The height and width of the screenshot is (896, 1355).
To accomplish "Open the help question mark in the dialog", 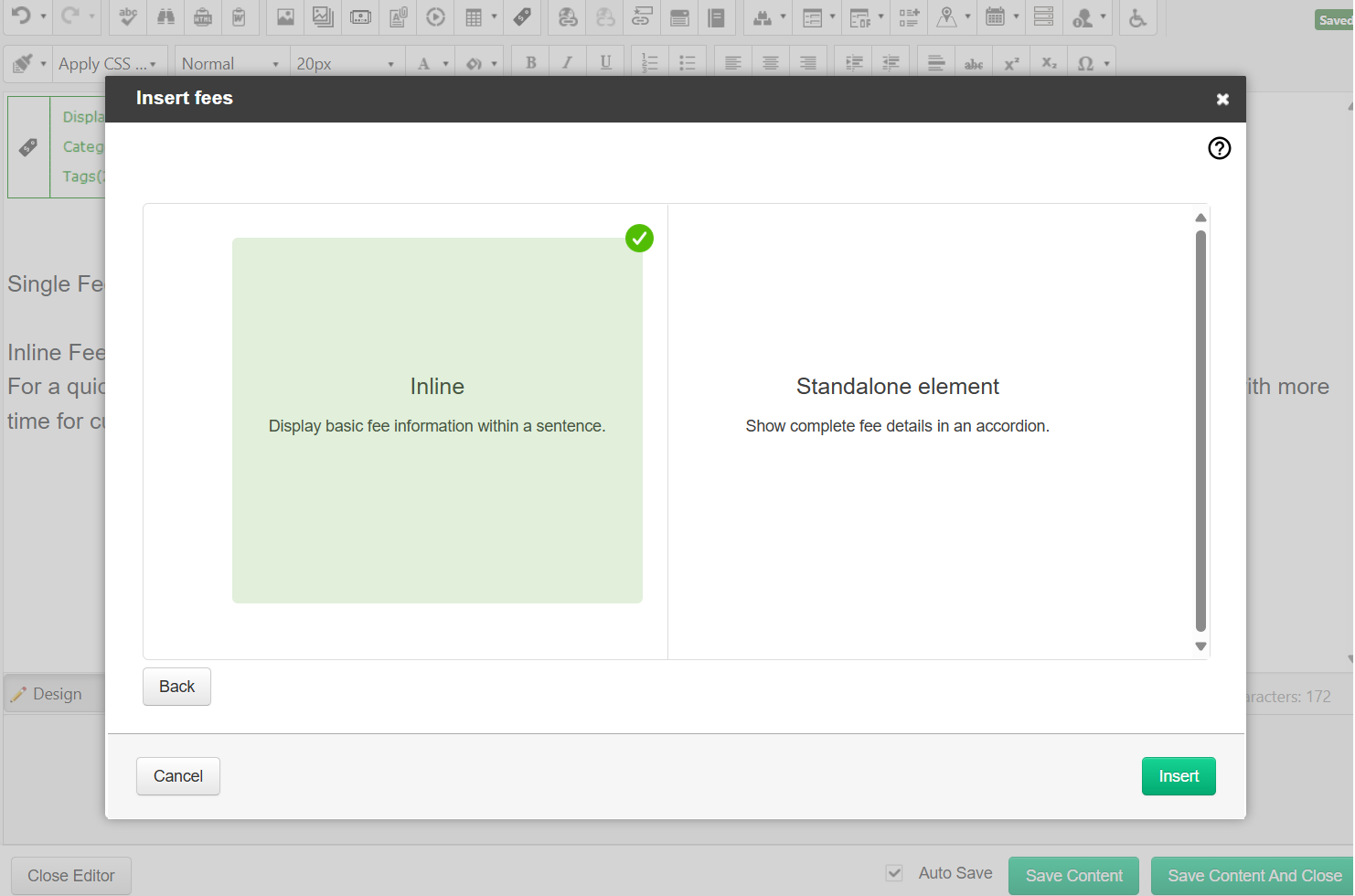I will (1219, 147).
